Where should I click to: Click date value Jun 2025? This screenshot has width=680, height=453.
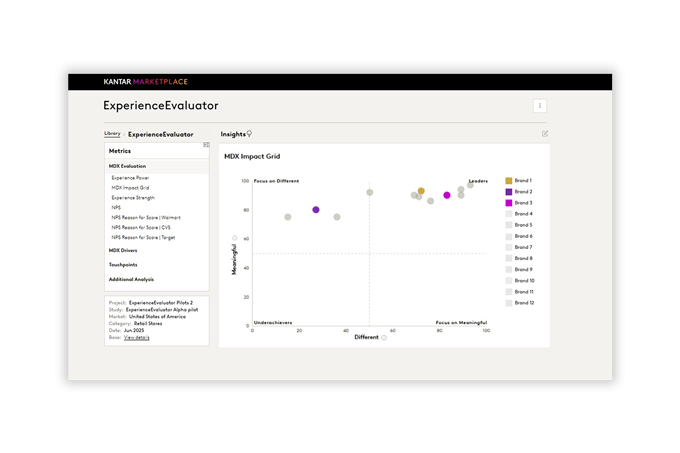[x=134, y=331]
